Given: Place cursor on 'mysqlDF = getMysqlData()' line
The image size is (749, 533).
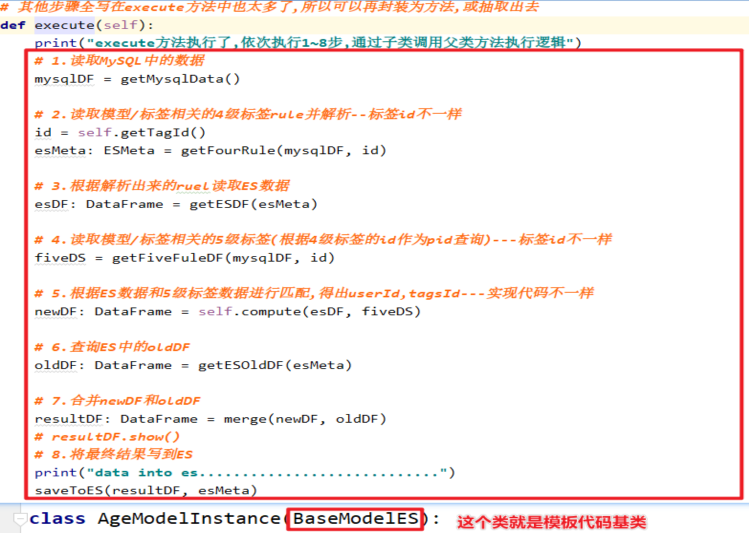Looking at the screenshot, I should tap(137, 79).
